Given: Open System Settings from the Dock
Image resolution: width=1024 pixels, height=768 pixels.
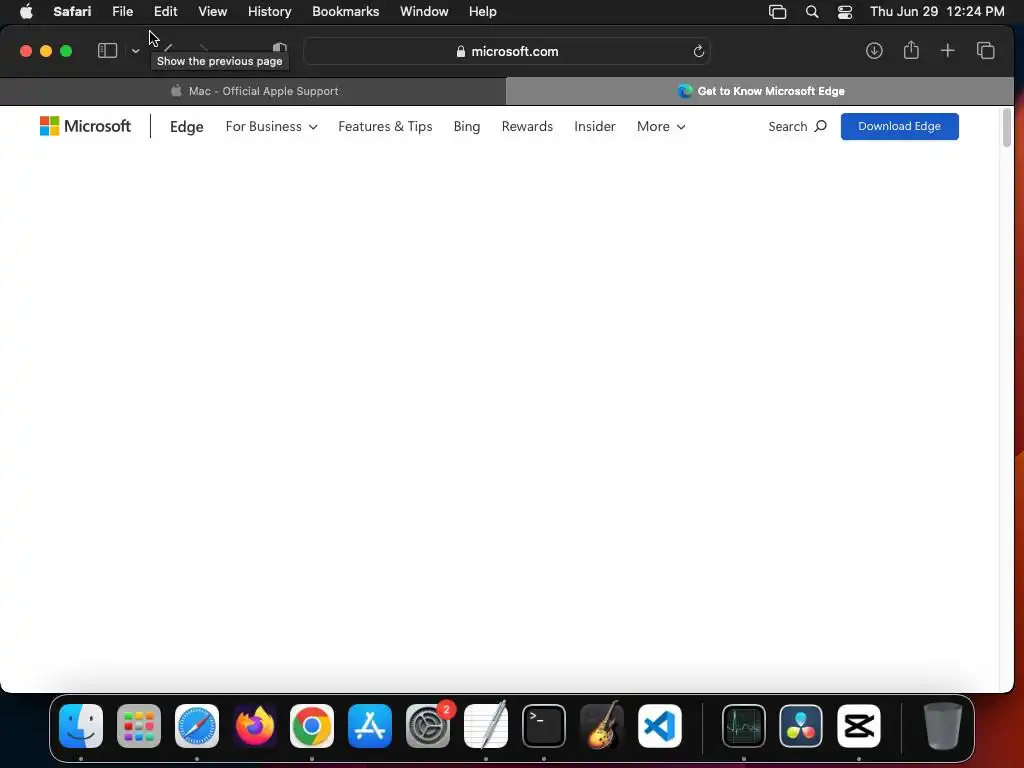Looking at the screenshot, I should tap(428, 726).
